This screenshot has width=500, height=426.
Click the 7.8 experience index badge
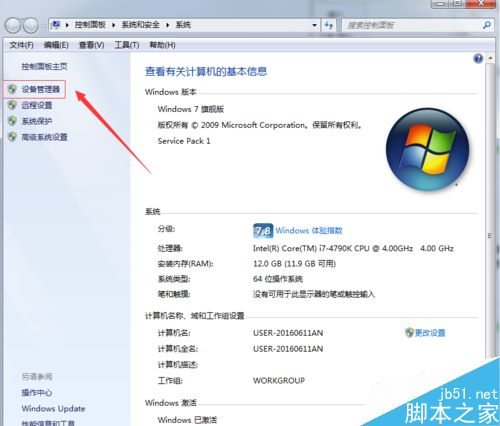(263, 231)
